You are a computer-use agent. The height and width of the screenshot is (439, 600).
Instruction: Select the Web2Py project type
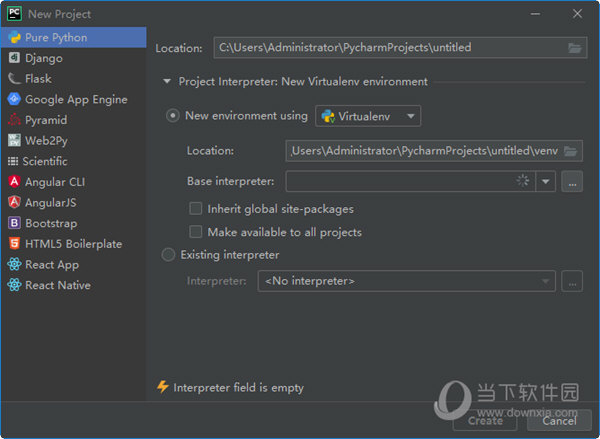[x=73, y=141]
